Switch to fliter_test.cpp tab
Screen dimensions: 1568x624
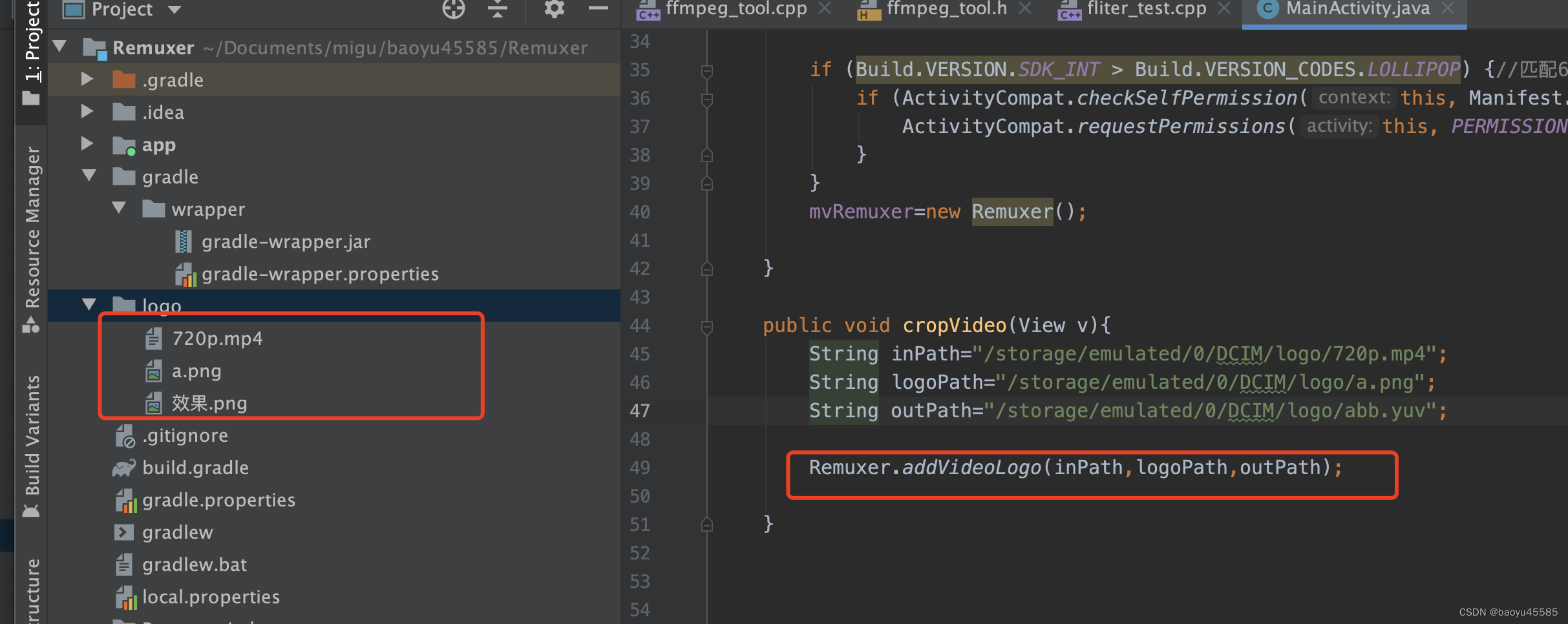point(1147,9)
